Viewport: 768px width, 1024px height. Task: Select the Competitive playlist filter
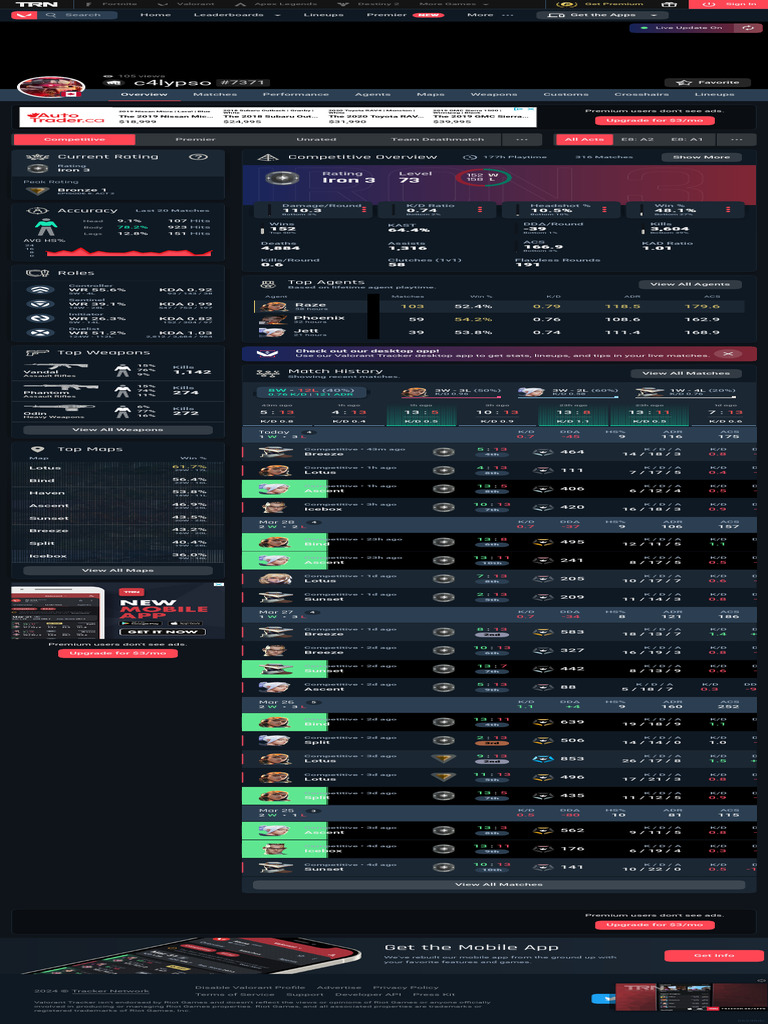pos(74,139)
